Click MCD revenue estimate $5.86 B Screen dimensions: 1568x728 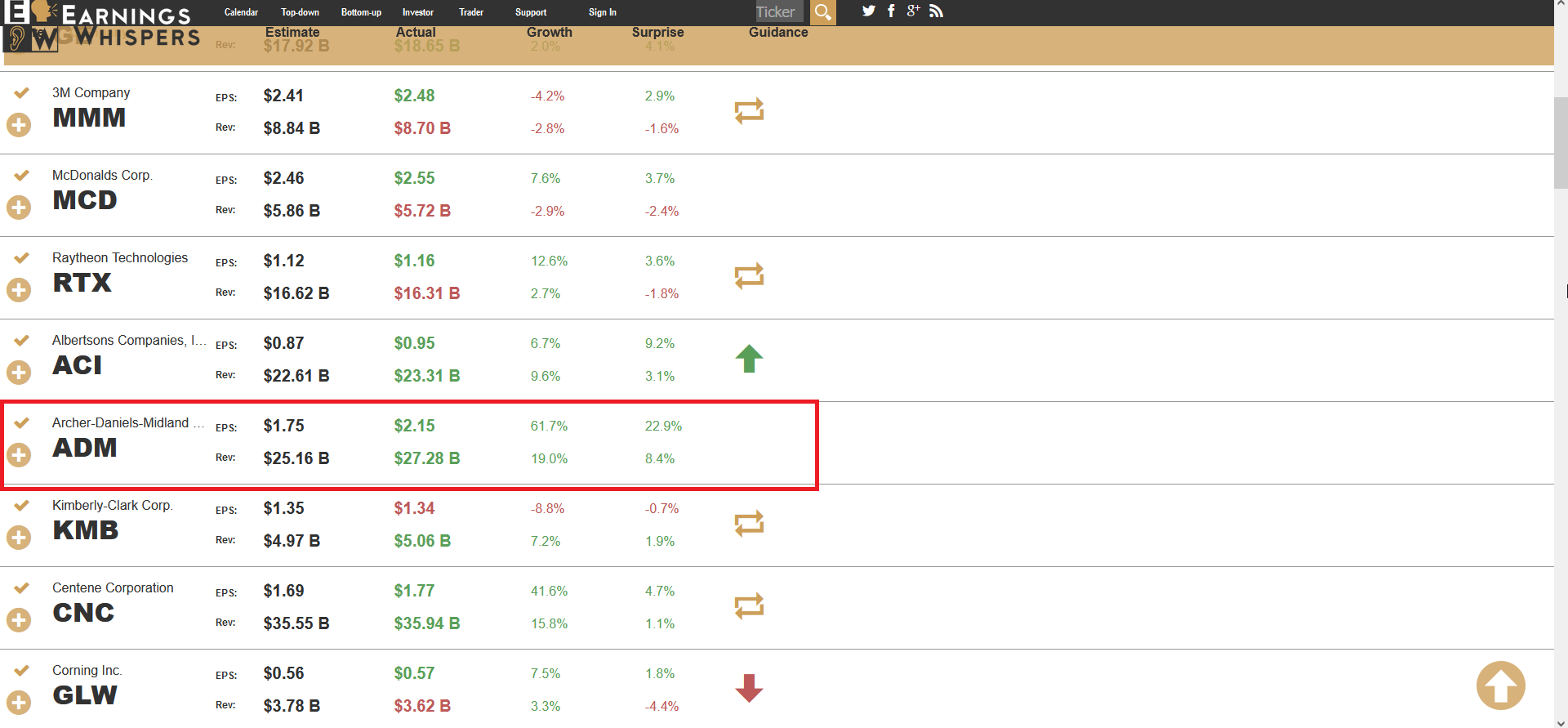(292, 211)
